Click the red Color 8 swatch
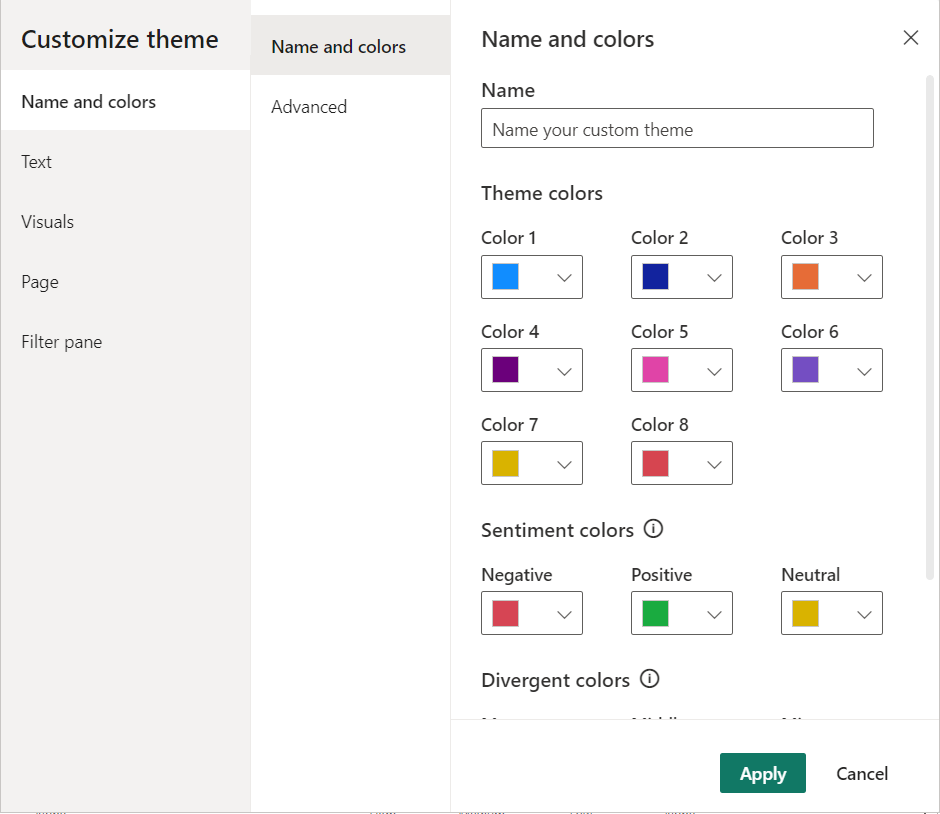 pos(656,463)
